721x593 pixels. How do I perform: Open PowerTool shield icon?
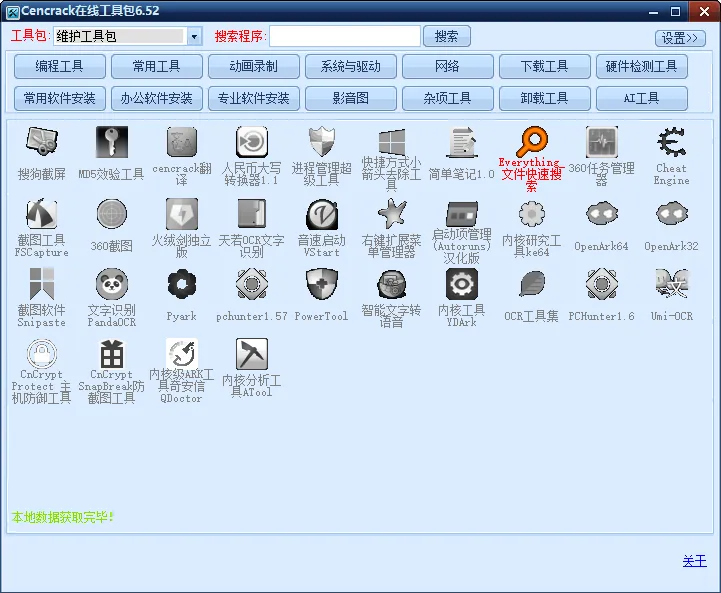pyautogui.click(x=321, y=284)
